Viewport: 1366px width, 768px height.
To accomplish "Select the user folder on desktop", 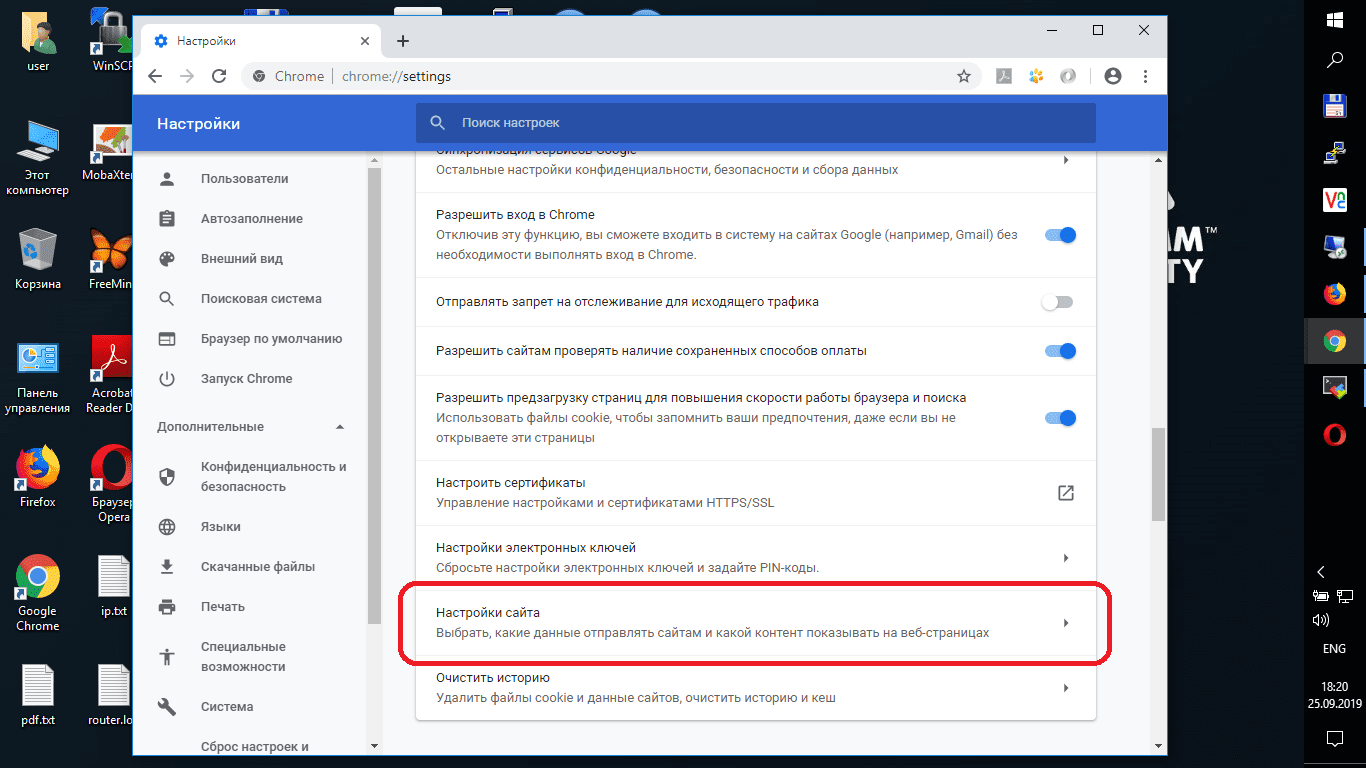I will [38, 41].
